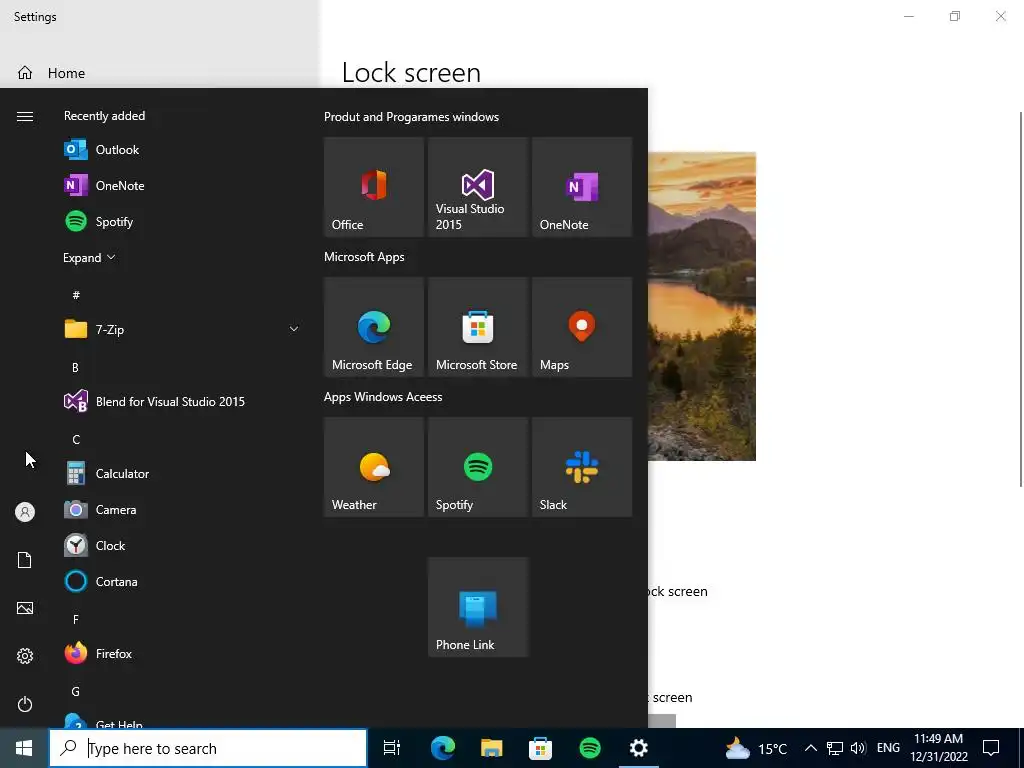Click the letter G section header

76,691
